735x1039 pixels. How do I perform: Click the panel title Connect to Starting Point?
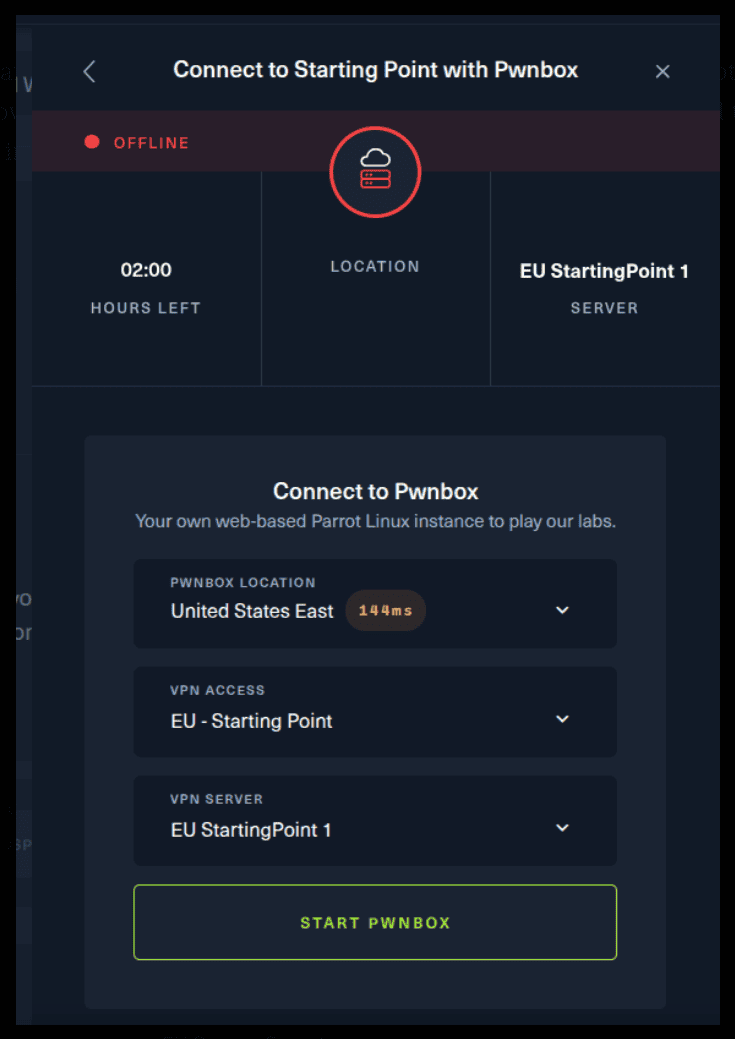[375, 70]
